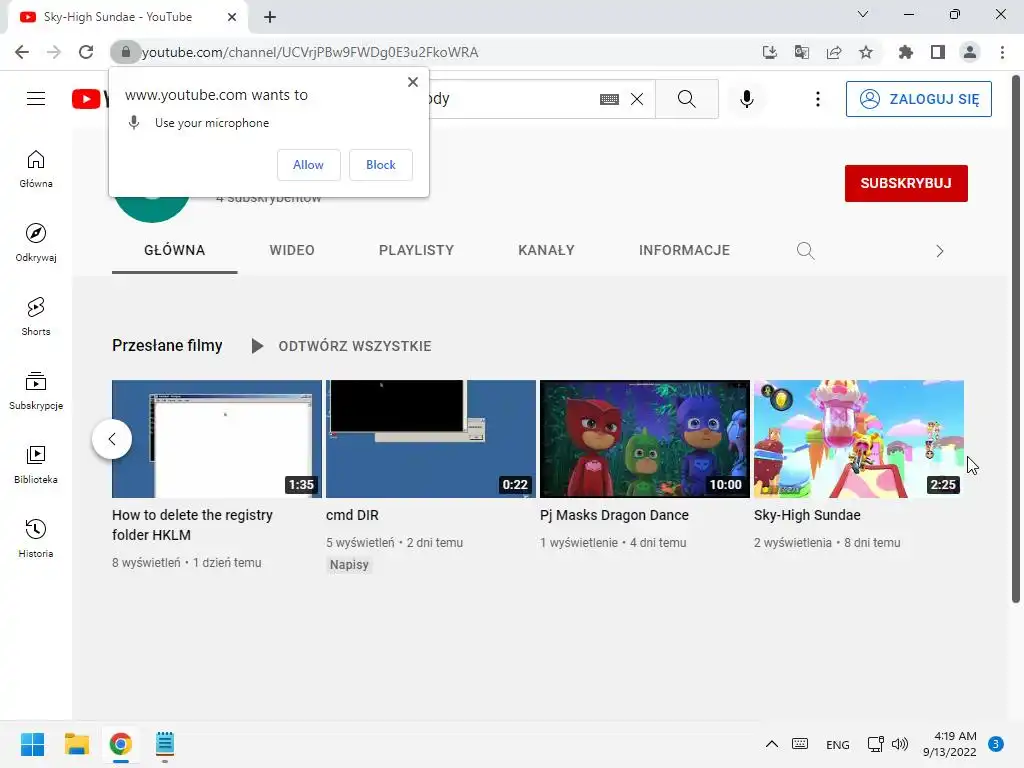Close the Sky-High Sundae tab

pyautogui.click(x=232, y=17)
